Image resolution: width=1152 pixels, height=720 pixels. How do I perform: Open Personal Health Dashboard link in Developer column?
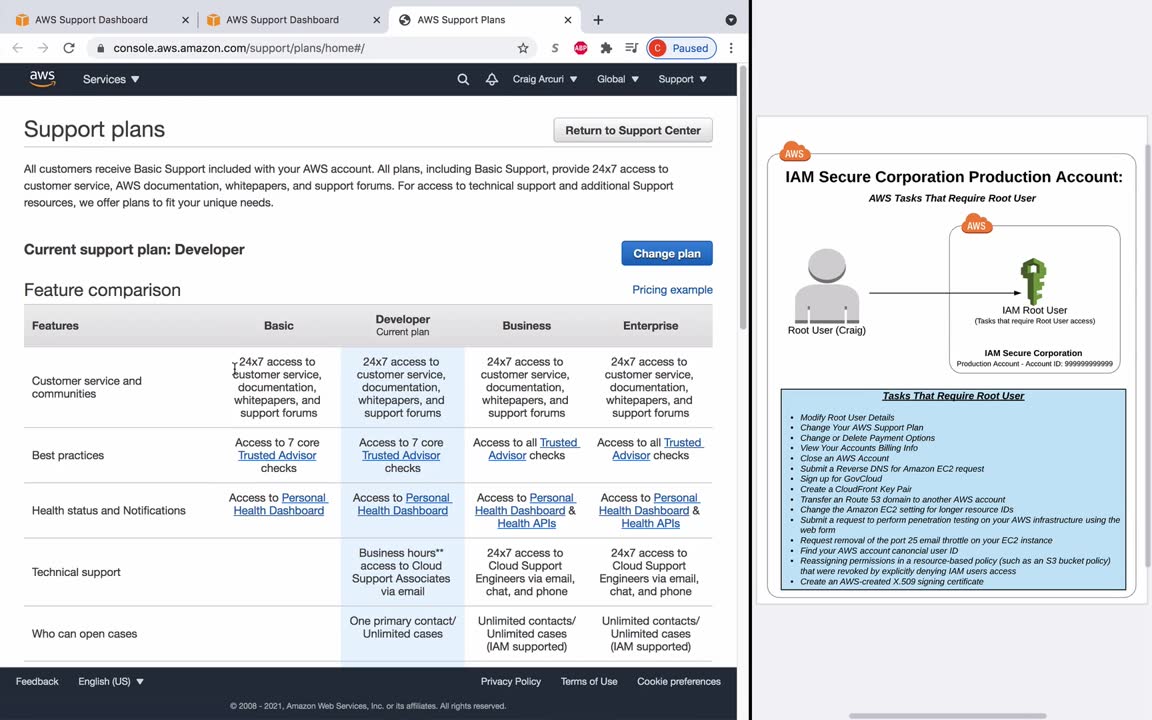[x=403, y=504]
